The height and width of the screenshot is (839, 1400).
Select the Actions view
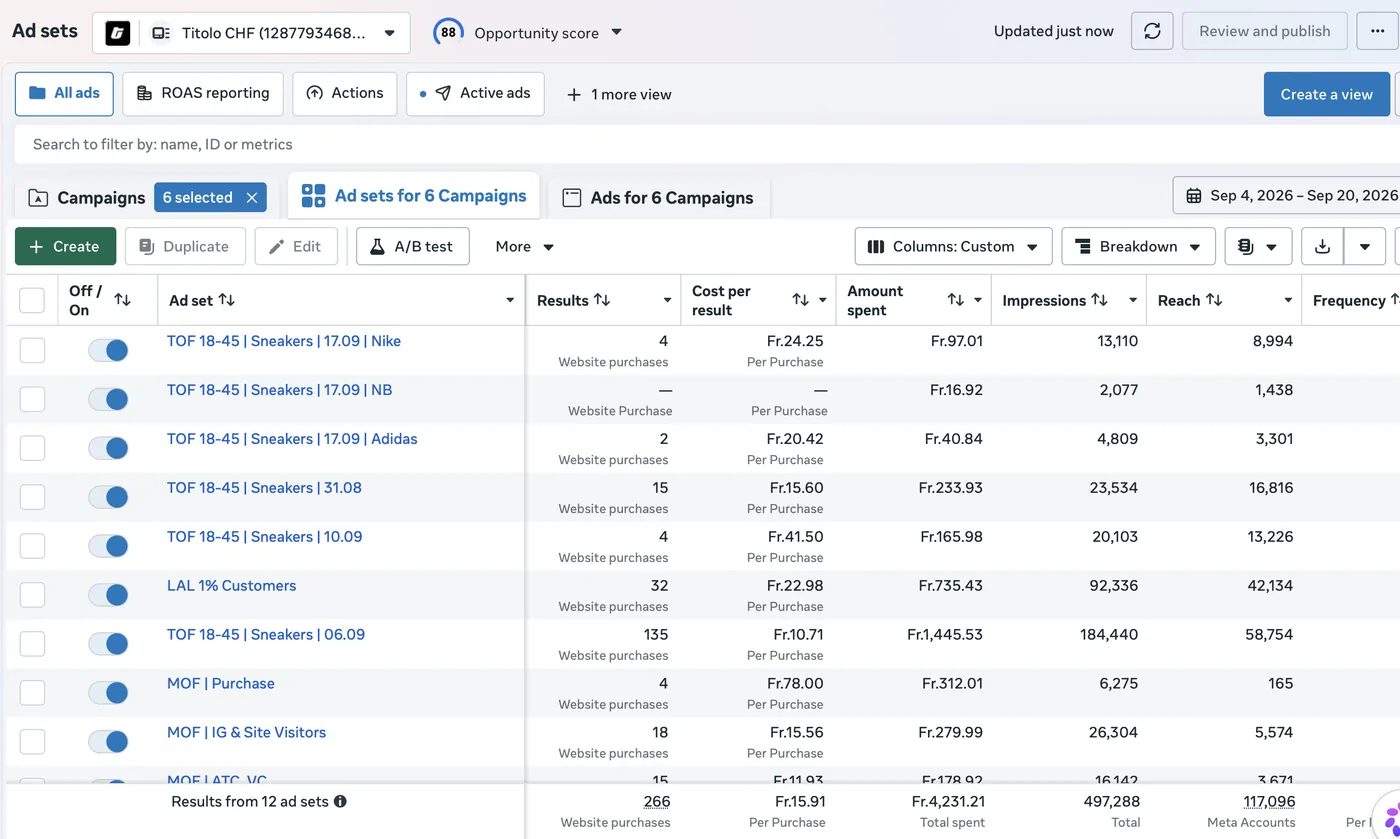point(345,93)
